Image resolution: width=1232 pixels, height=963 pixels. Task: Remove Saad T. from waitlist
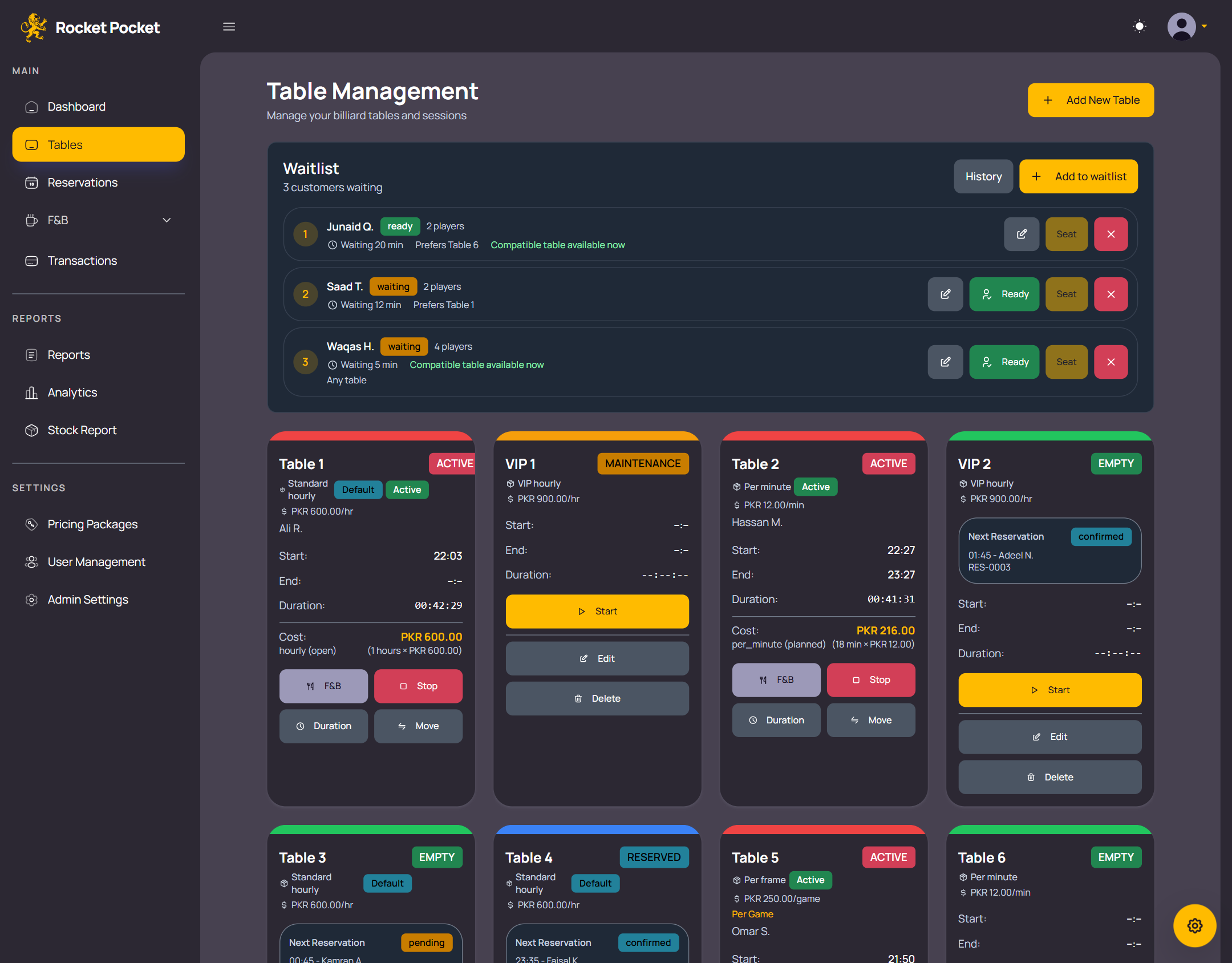point(1111,294)
